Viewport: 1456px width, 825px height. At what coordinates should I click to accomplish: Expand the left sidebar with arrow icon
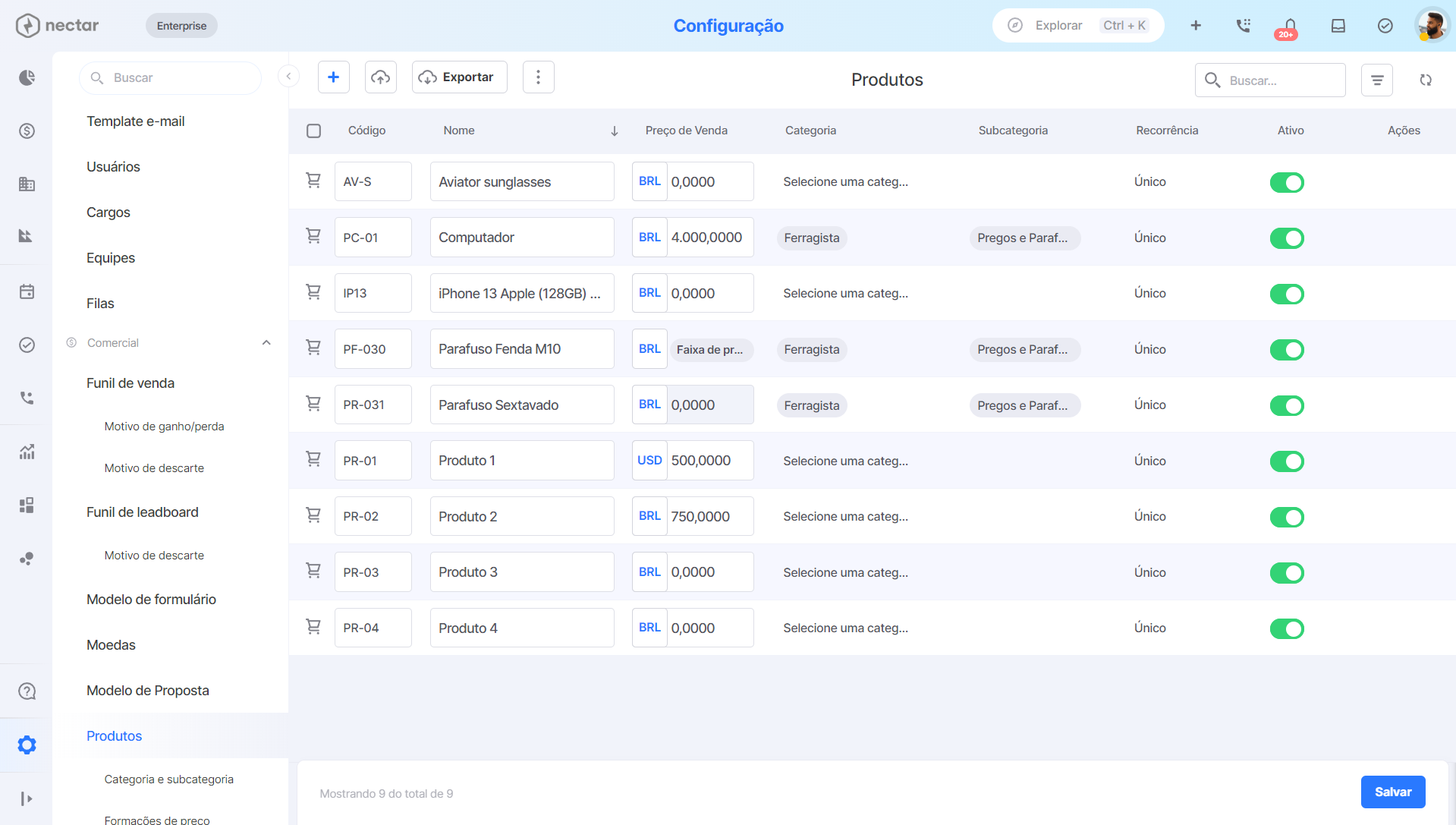click(x=27, y=798)
